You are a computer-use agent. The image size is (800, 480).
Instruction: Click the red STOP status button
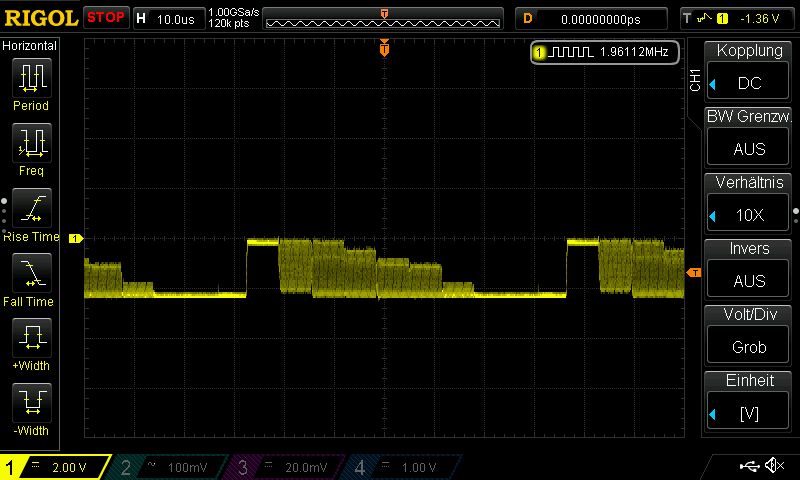point(105,17)
